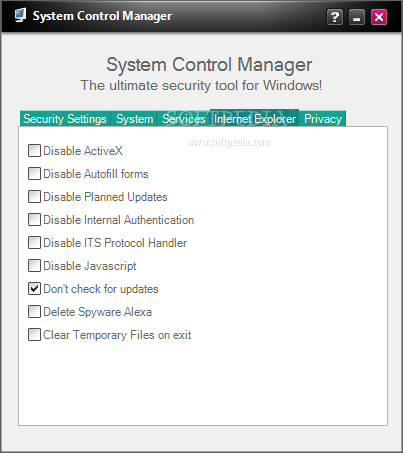The width and height of the screenshot is (403, 453).
Task: Close the System Control Manager window
Action: click(379, 17)
